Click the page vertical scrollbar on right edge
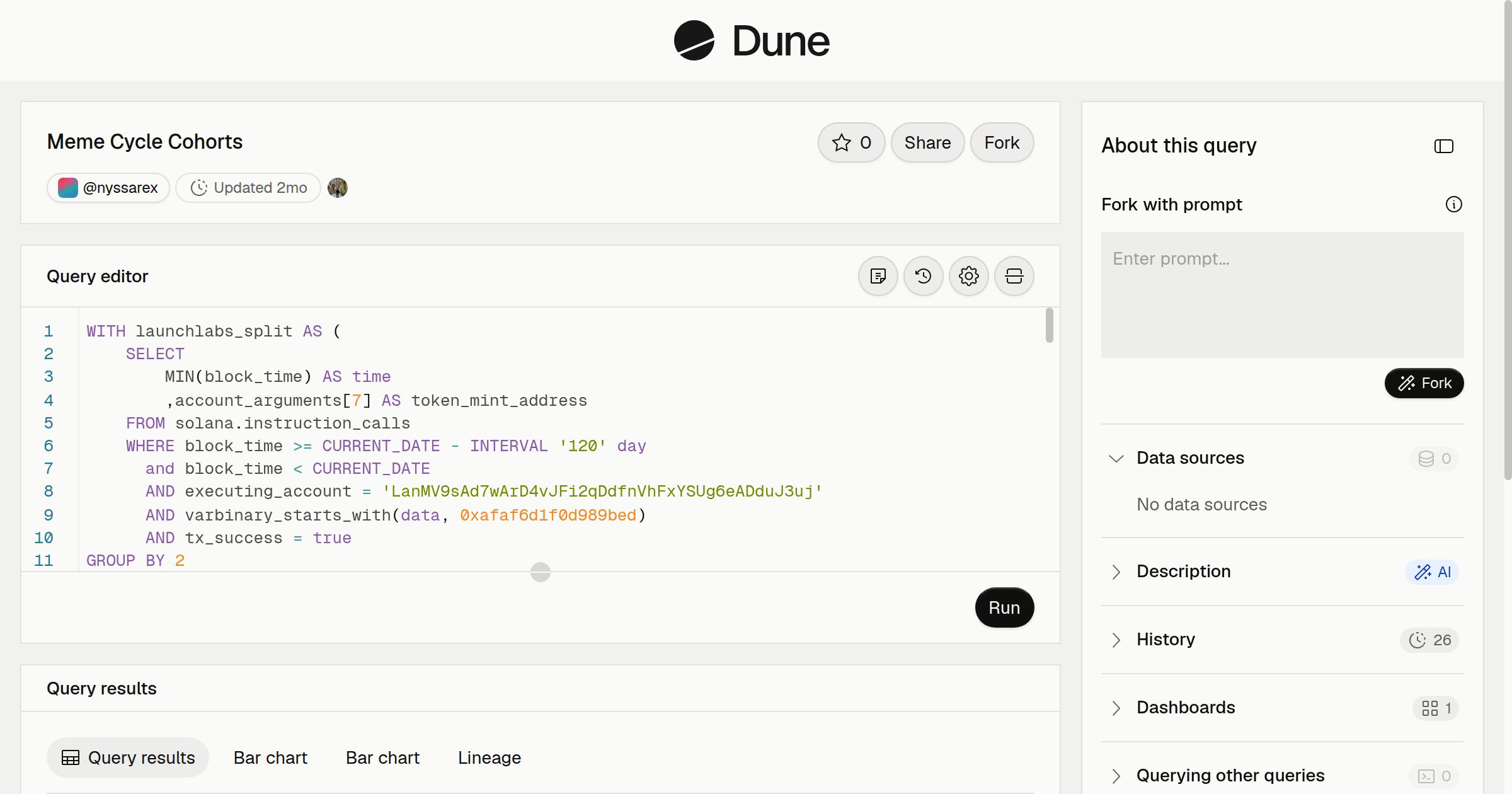Image resolution: width=1512 pixels, height=794 pixels. 1508,239
